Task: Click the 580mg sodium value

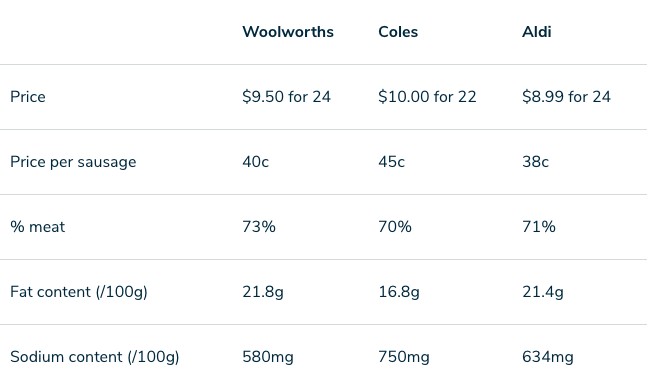Action: [268, 357]
